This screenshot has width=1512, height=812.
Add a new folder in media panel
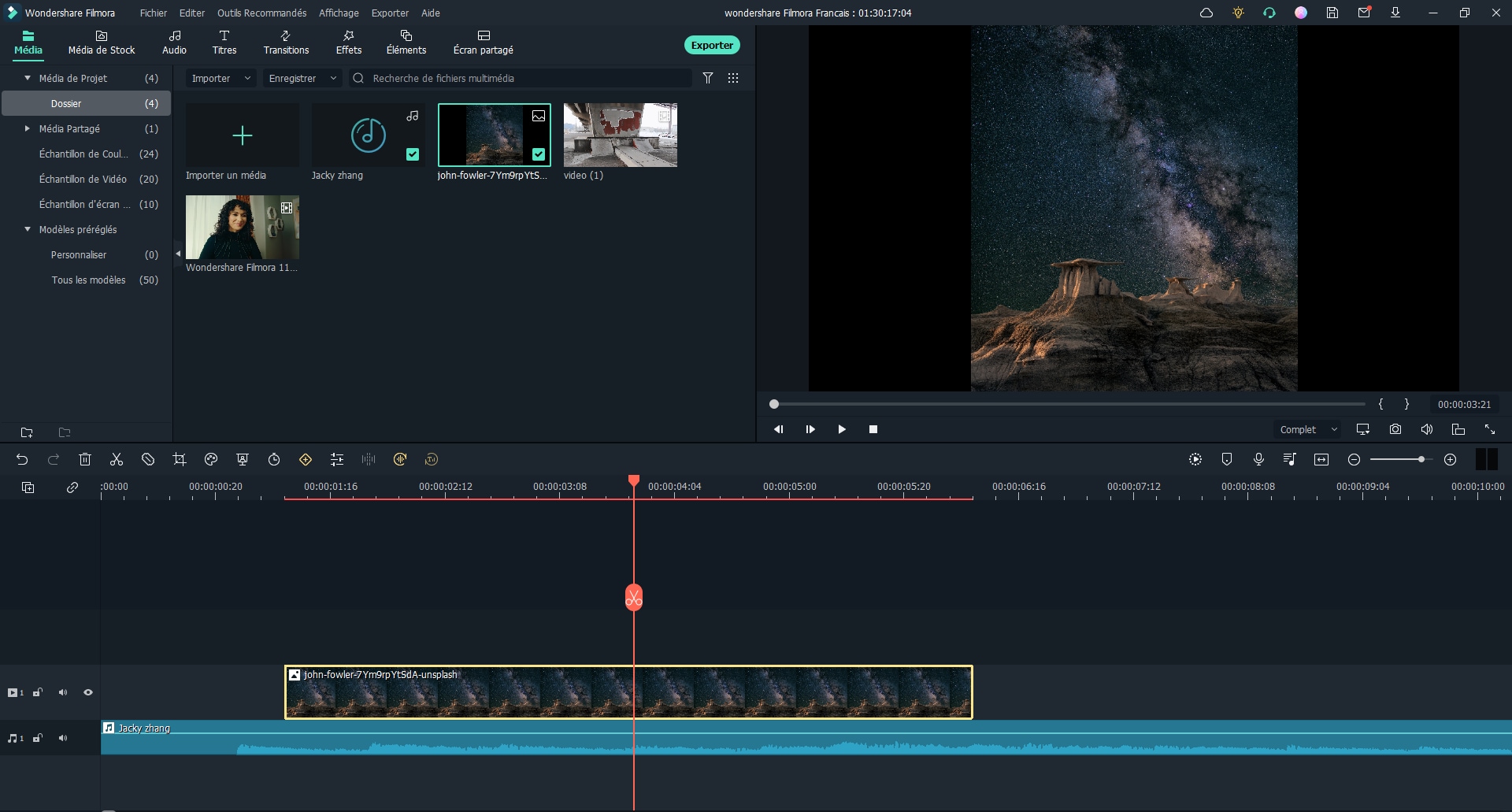pos(27,432)
